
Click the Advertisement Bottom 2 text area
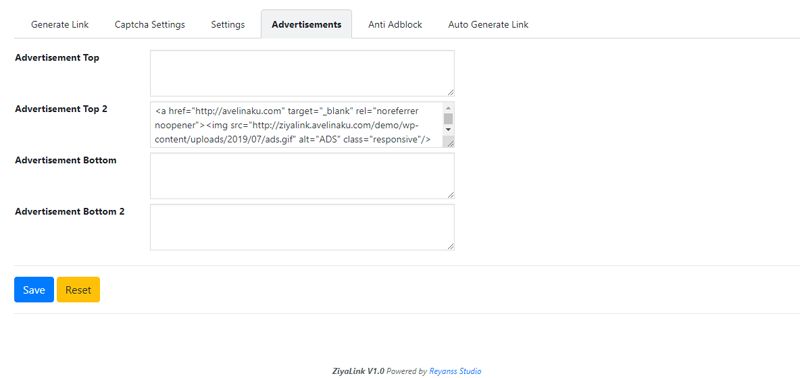click(x=302, y=227)
